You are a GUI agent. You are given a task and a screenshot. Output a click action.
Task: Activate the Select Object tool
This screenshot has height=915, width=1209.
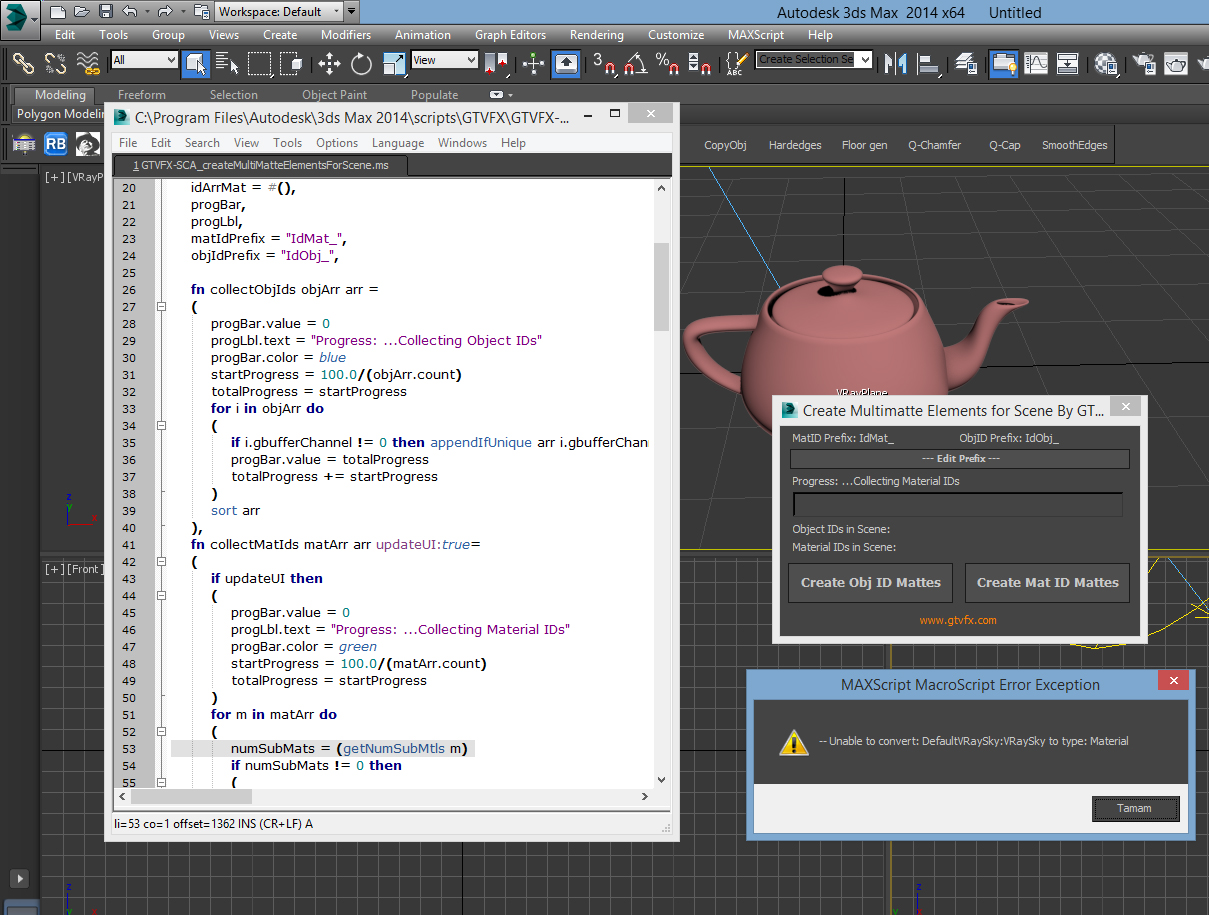click(195, 64)
